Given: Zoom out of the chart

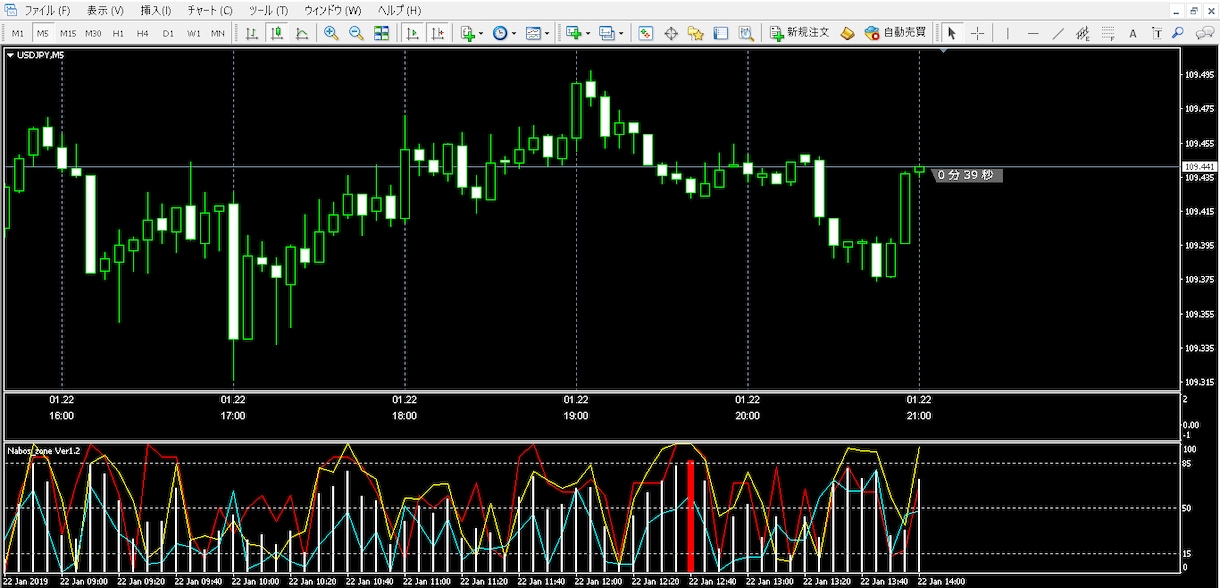Looking at the screenshot, I should coord(356,33).
